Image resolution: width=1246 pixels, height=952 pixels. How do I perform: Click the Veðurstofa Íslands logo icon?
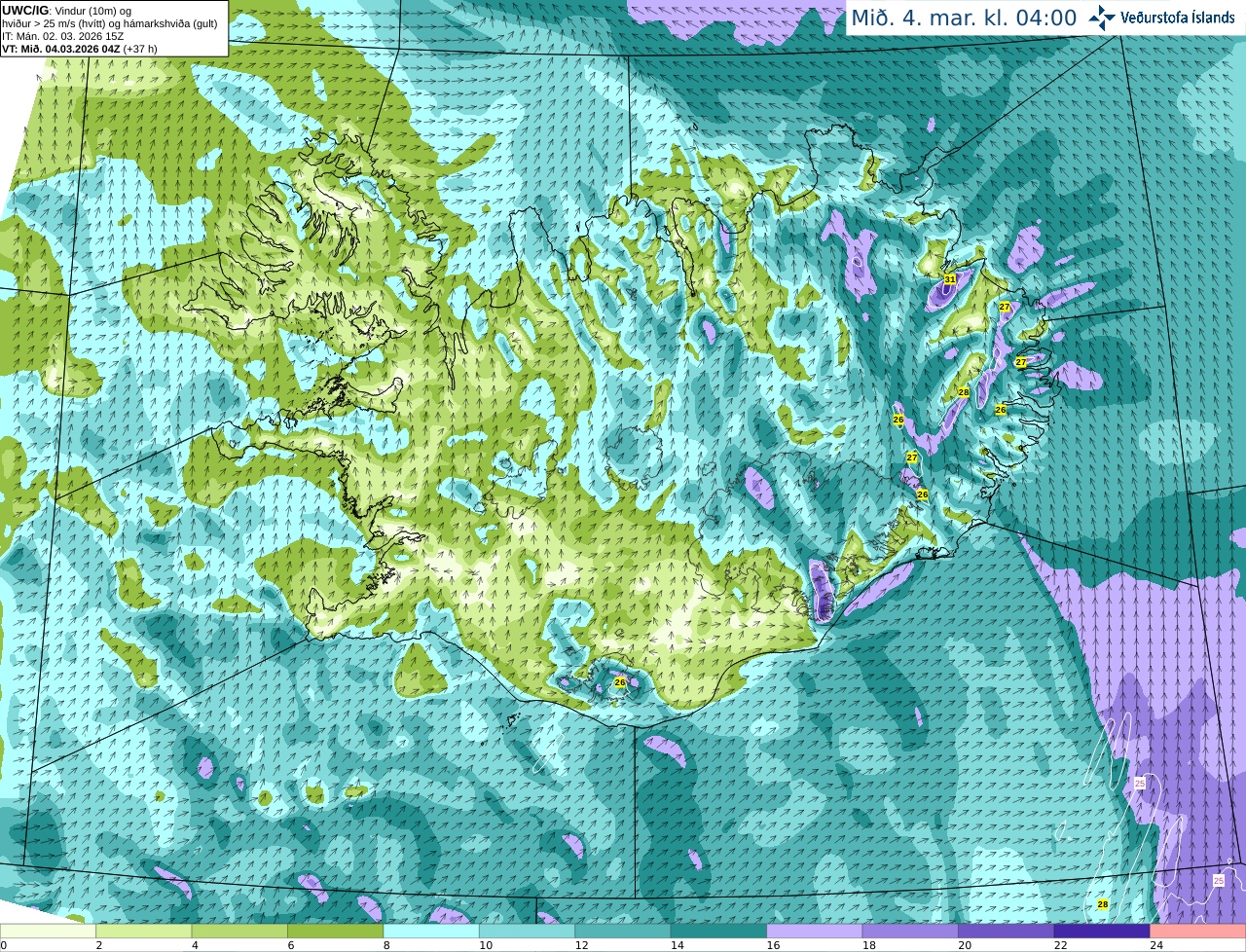tap(1102, 18)
